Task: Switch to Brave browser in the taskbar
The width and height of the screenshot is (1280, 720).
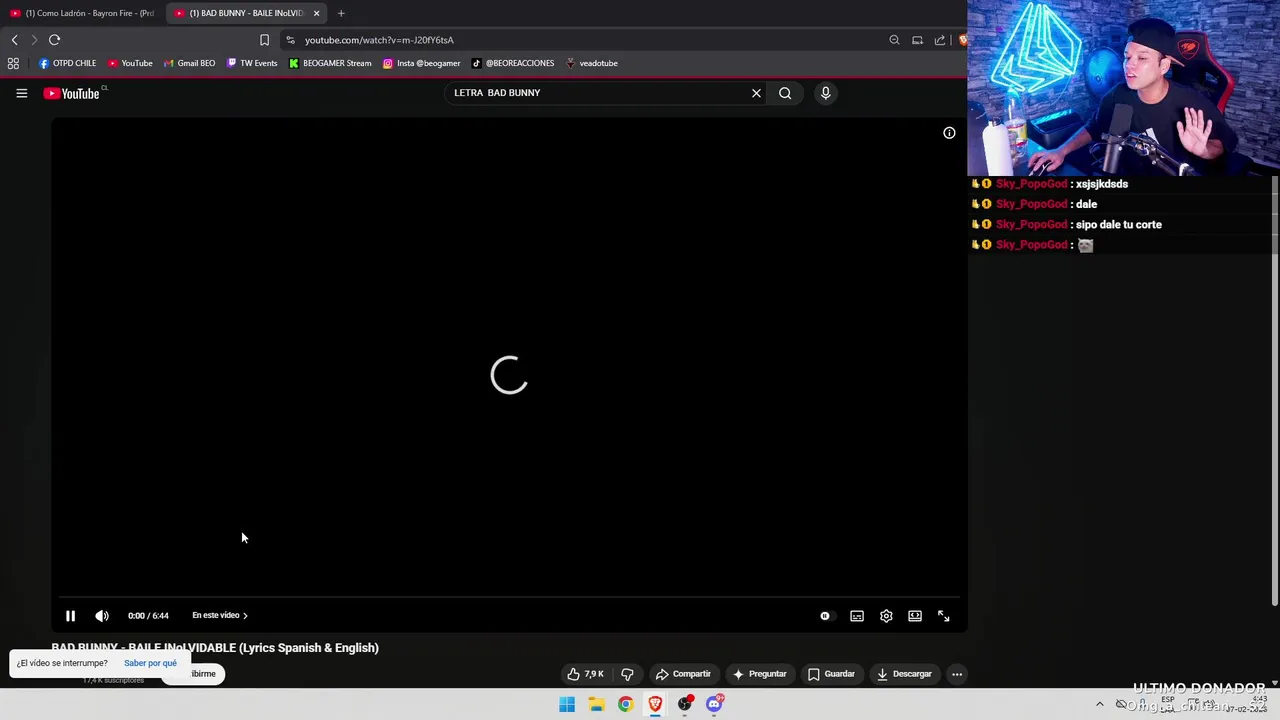Action: tap(655, 704)
